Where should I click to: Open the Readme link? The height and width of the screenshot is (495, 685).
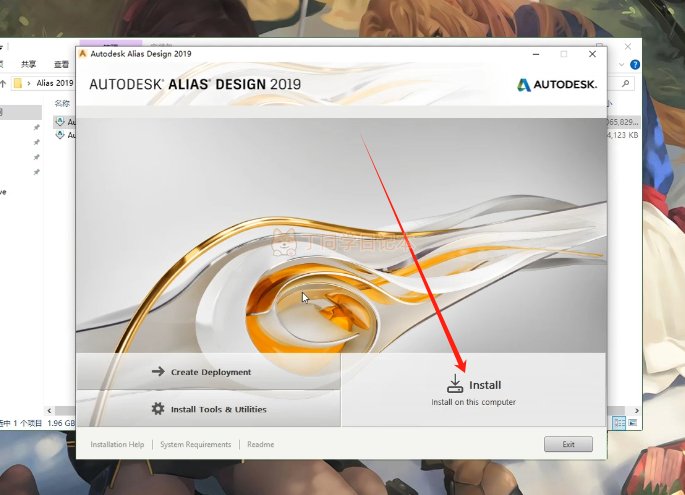point(260,444)
